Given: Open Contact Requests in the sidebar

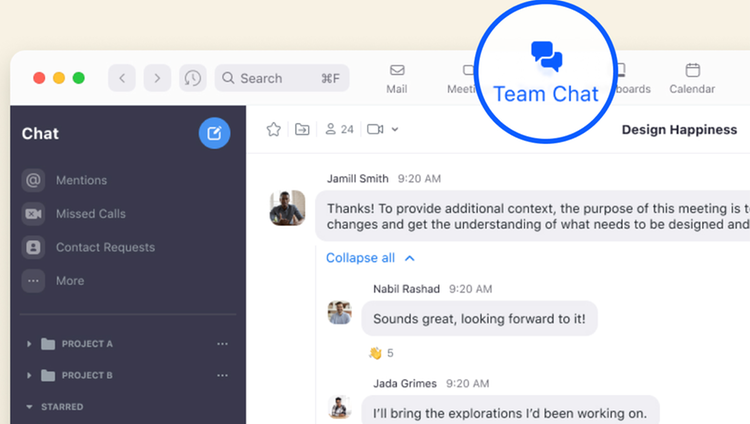Looking at the screenshot, I should [88, 247].
